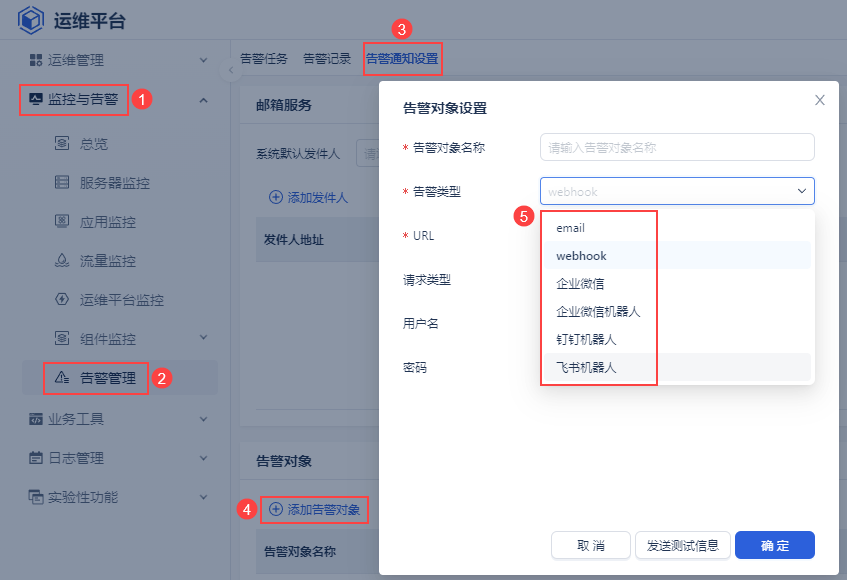Click the 告警对象 section title
This screenshot has width=847, height=580.
pyautogui.click(x=284, y=461)
